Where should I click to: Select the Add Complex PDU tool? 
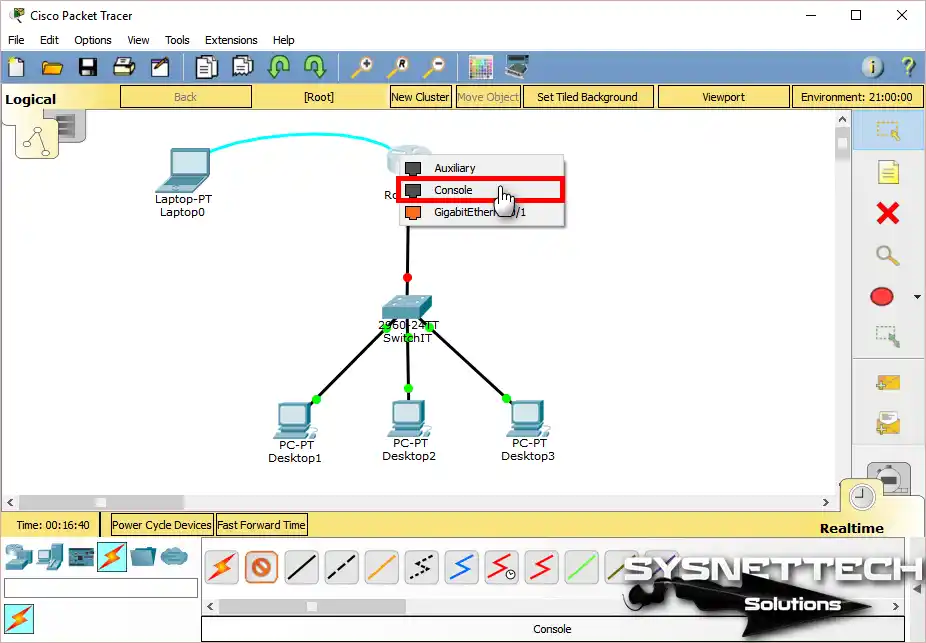pos(889,424)
